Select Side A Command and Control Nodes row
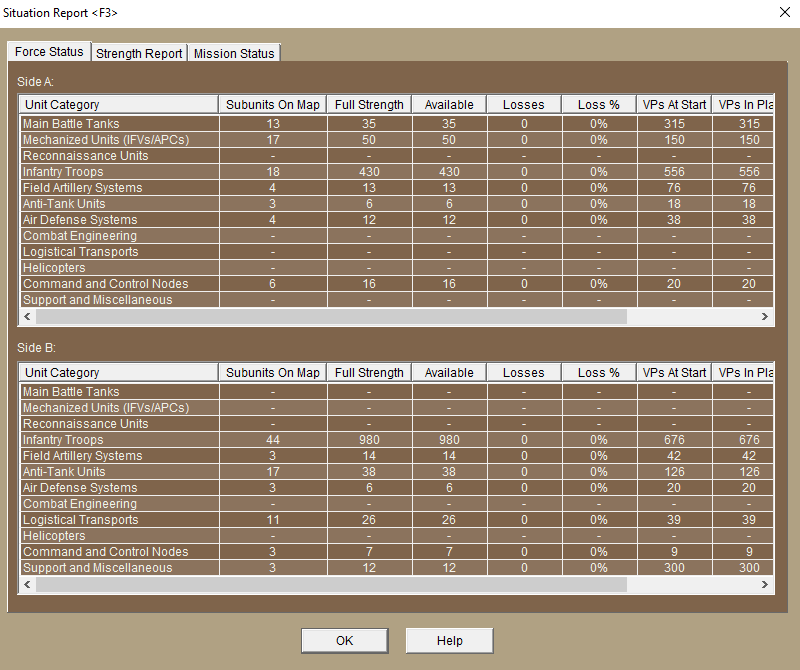The width and height of the screenshot is (800, 670). coord(396,284)
